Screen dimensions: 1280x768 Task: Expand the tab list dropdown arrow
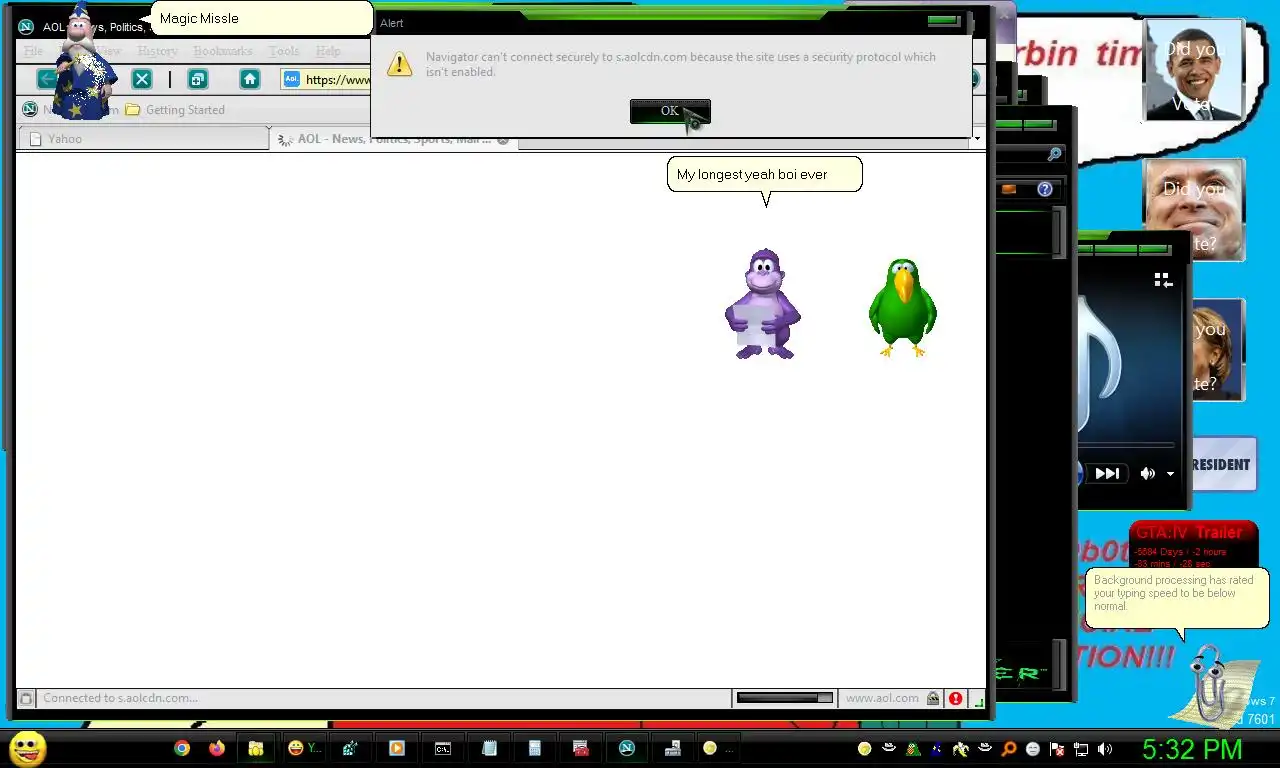(x=976, y=138)
